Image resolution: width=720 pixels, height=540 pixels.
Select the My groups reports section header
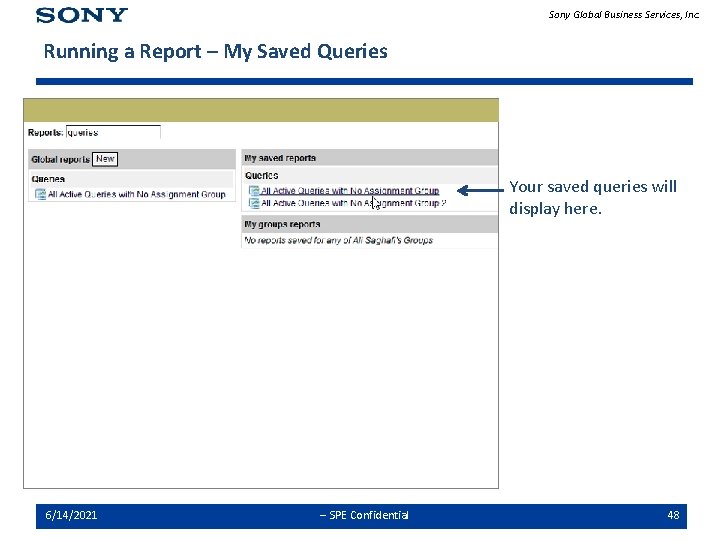370,225
